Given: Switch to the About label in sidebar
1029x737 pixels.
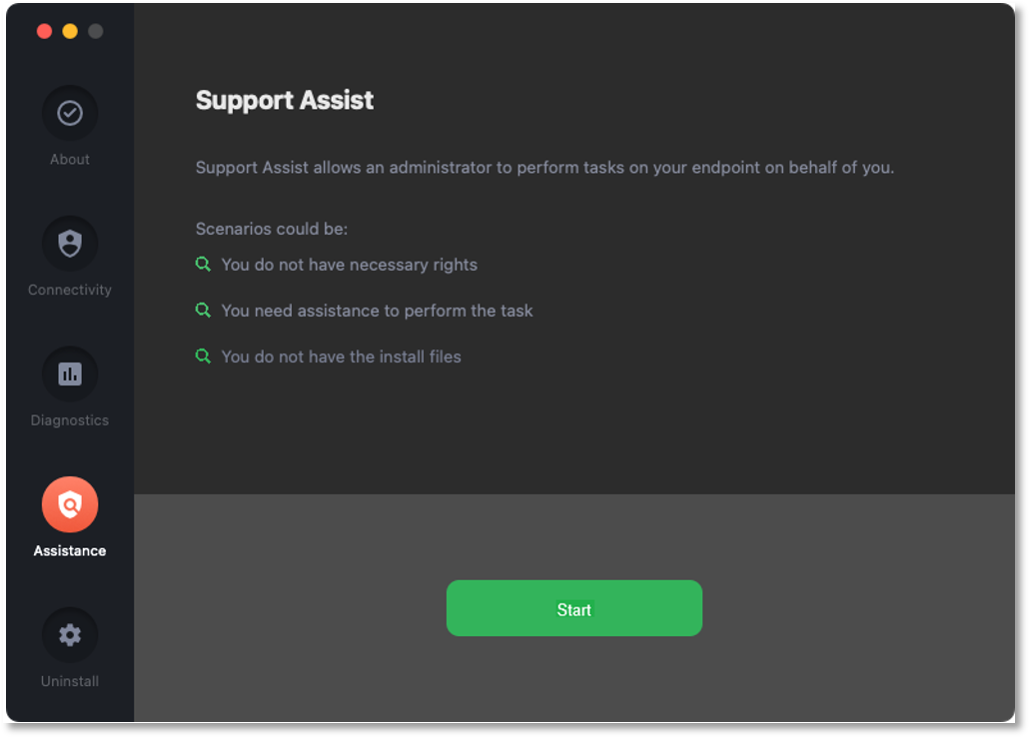Looking at the screenshot, I should pyautogui.click(x=70, y=159).
